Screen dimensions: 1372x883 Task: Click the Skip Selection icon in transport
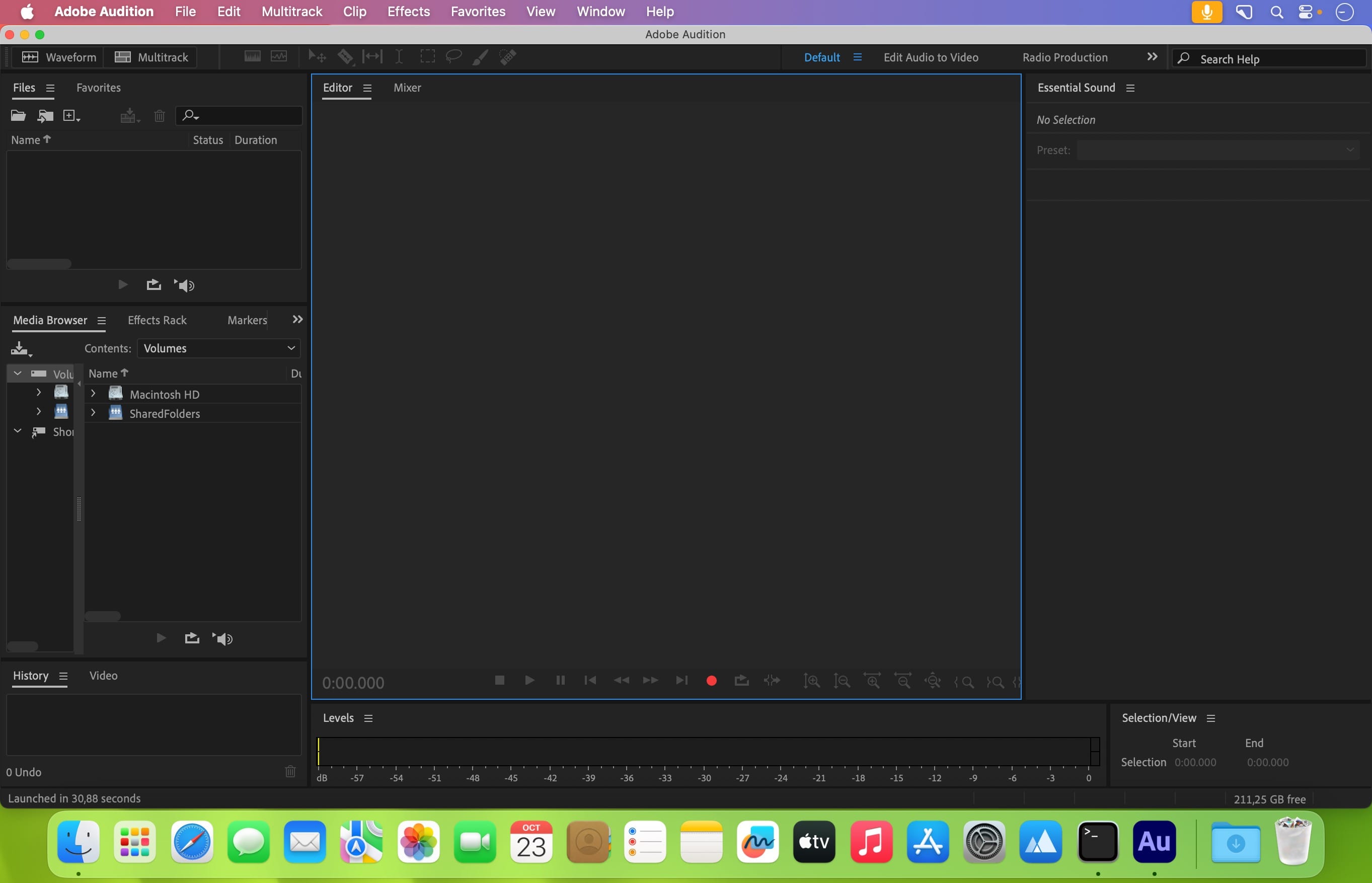tap(772, 681)
